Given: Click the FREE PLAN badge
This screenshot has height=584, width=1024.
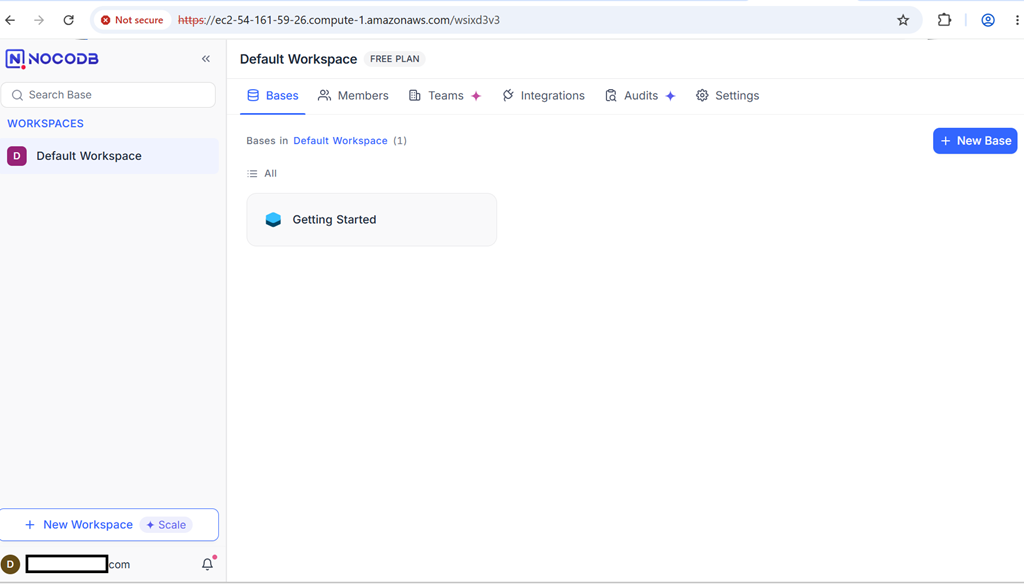Looking at the screenshot, I should [x=394, y=59].
